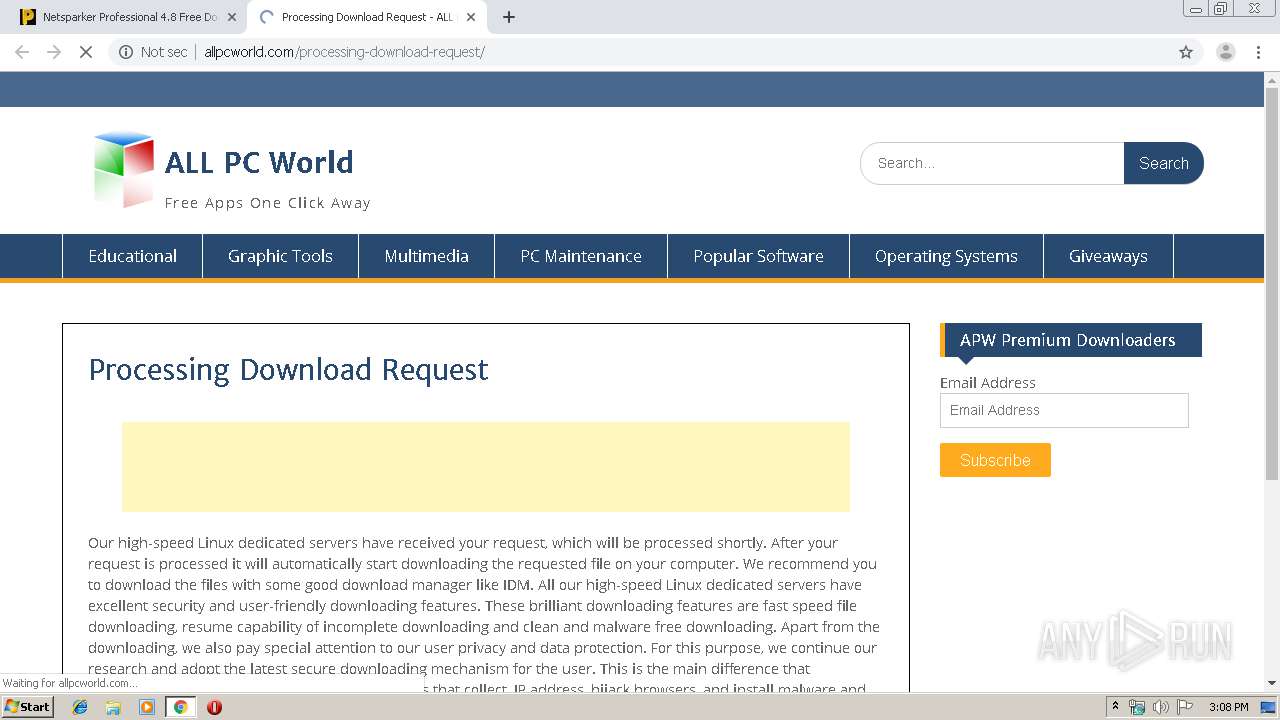The image size is (1280, 720).
Task: Browse the PC Maintenance category
Action: tap(581, 256)
